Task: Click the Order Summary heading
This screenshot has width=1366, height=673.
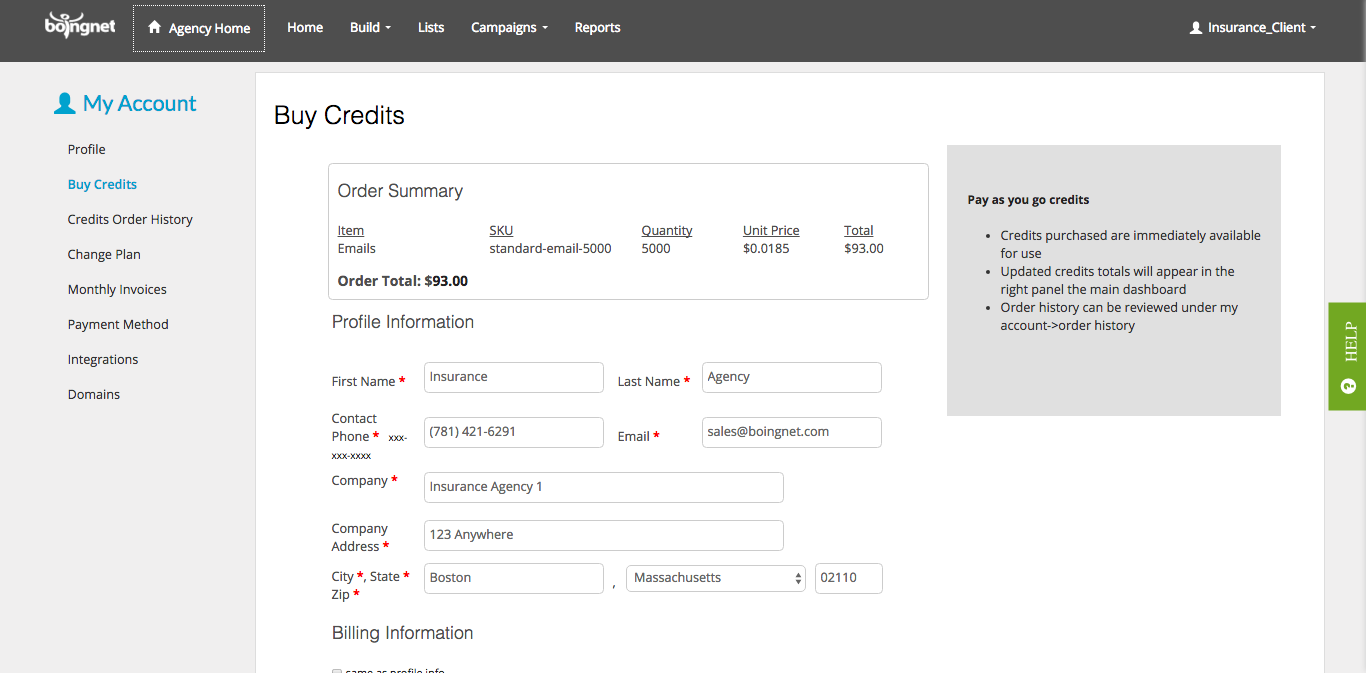Action: pos(400,191)
